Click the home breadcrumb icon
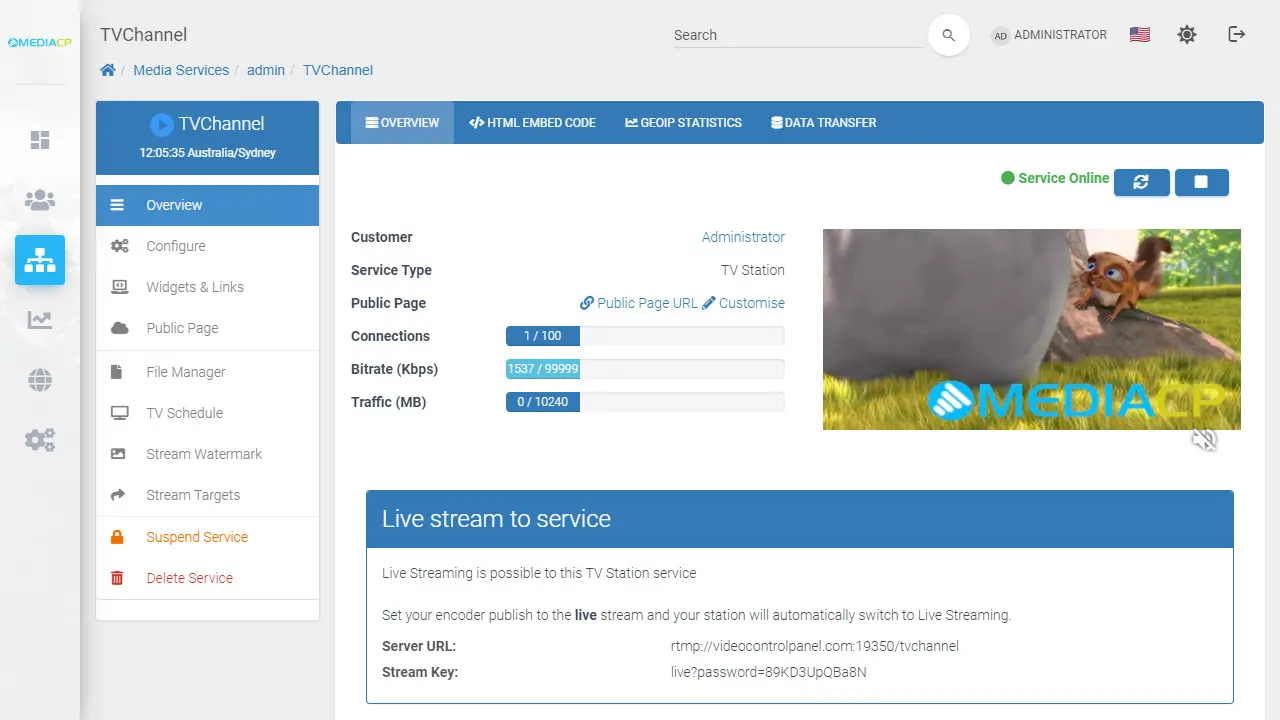The image size is (1280, 720). tap(107, 70)
